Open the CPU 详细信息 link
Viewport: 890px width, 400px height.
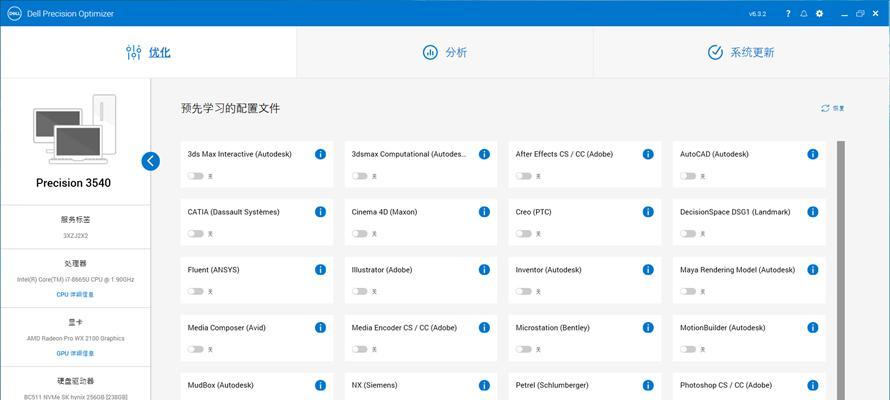[75, 295]
